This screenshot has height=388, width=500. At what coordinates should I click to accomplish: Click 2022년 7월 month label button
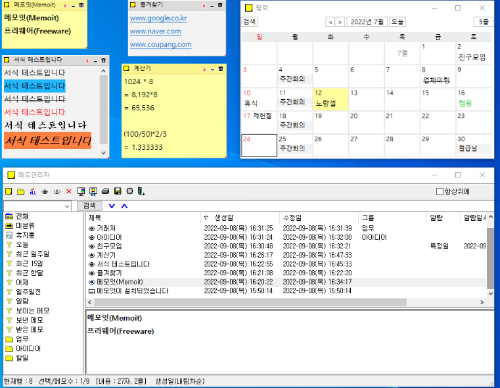point(367,22)
